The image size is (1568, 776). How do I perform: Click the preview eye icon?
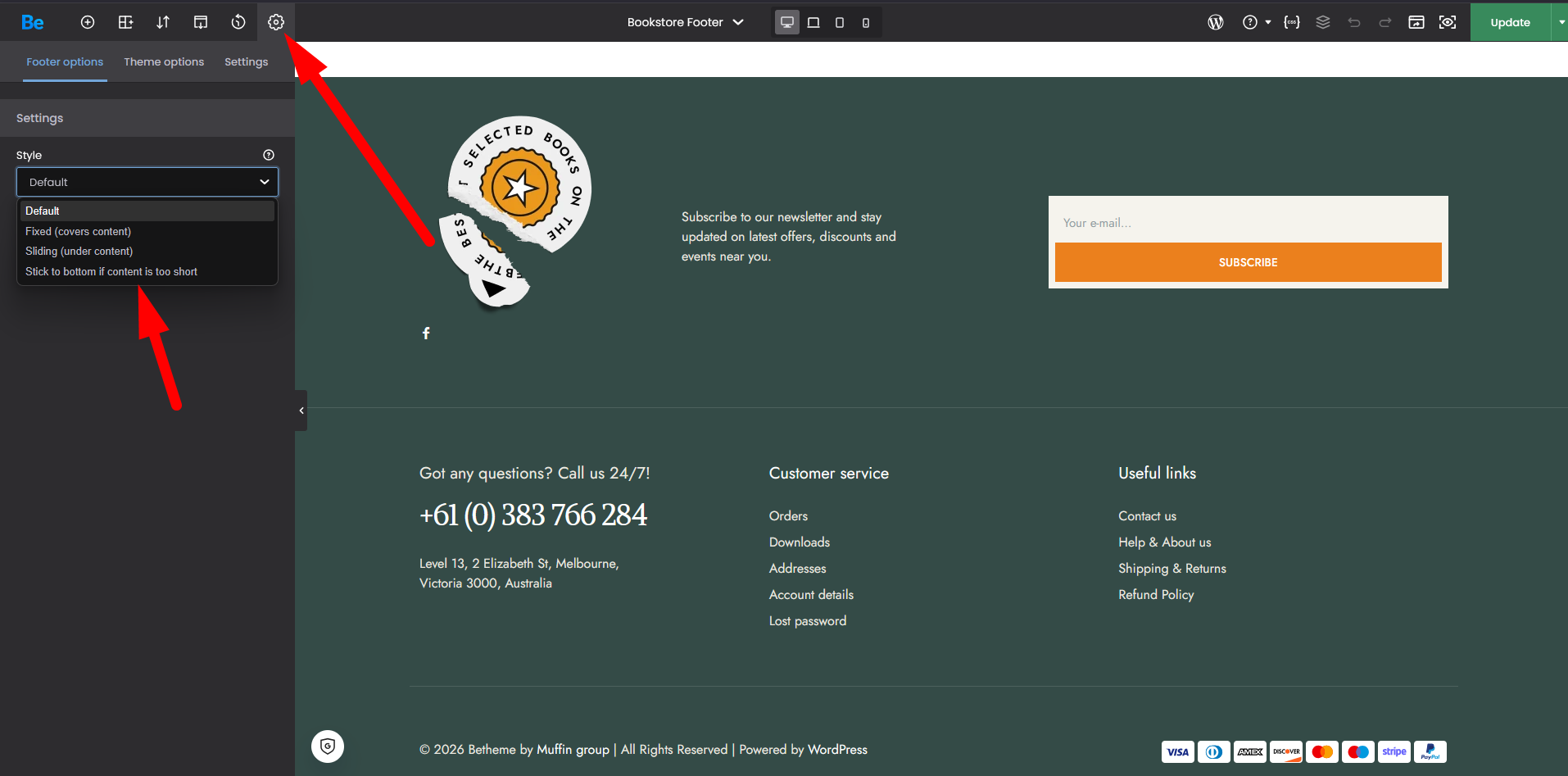point(1448,22)
